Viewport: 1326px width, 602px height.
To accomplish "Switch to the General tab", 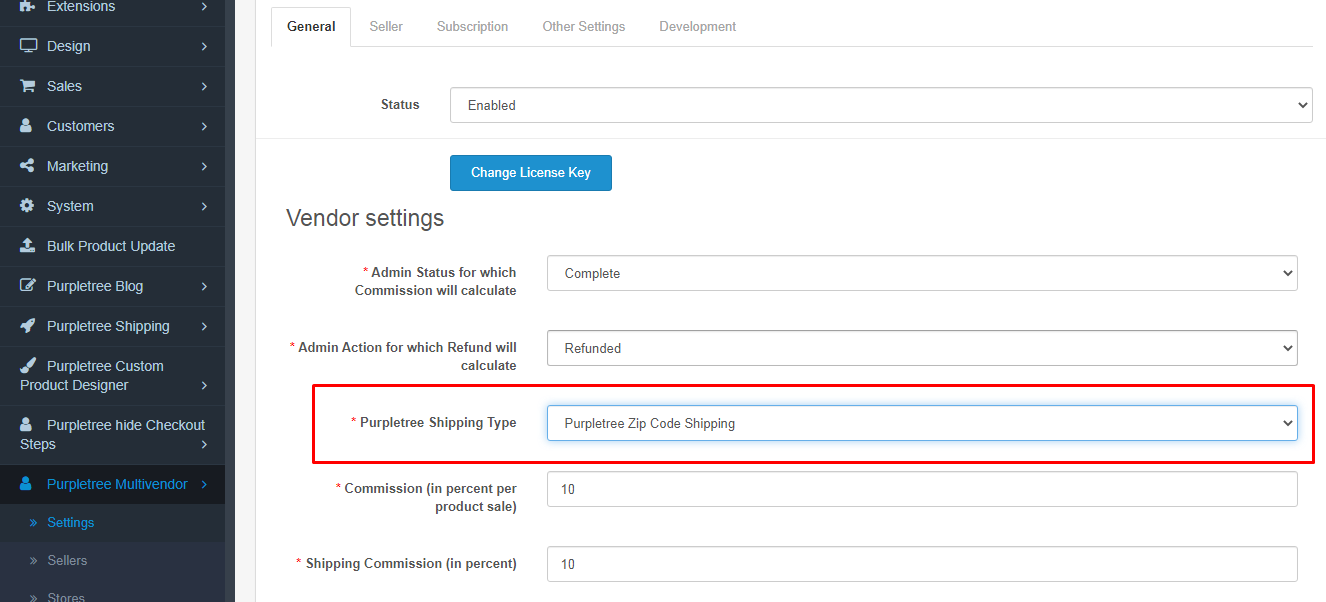I will (x=311, y=27).
